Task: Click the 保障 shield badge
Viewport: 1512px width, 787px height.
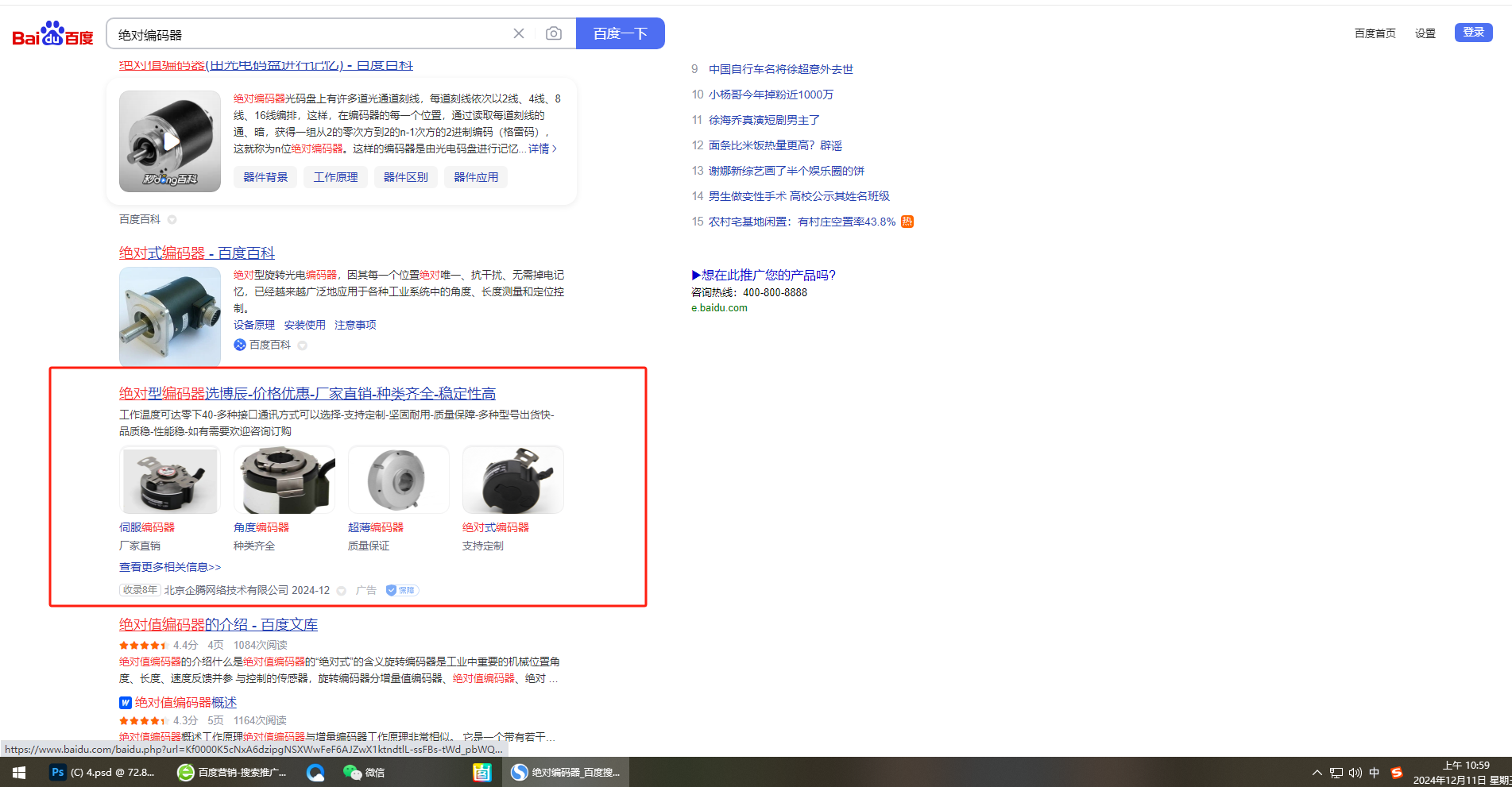Action: tap(402, 590)
